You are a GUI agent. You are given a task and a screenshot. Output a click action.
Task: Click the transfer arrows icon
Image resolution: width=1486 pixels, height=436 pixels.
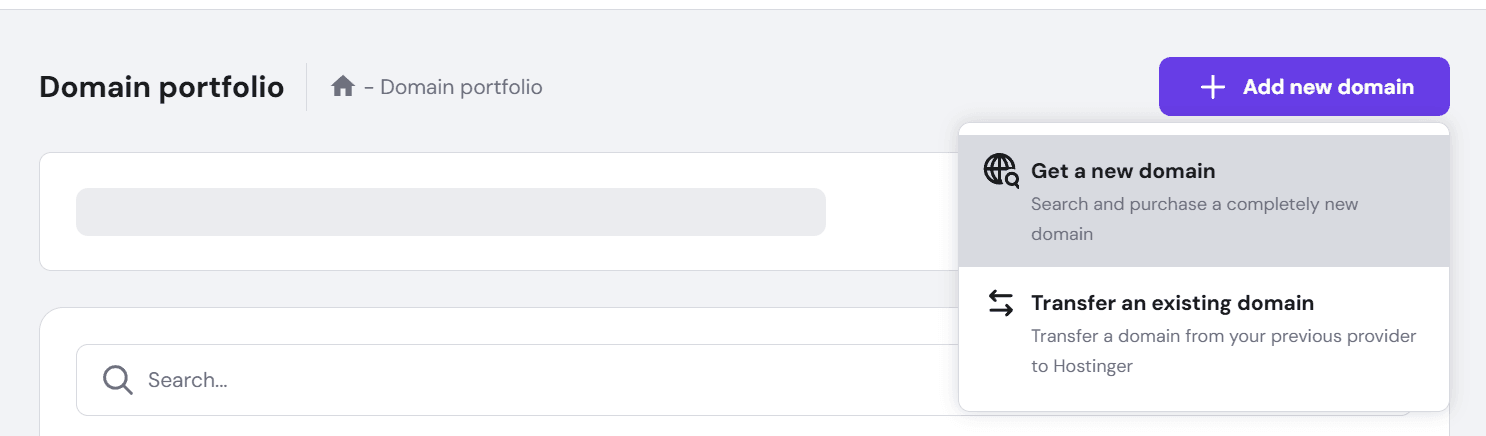1001,303
